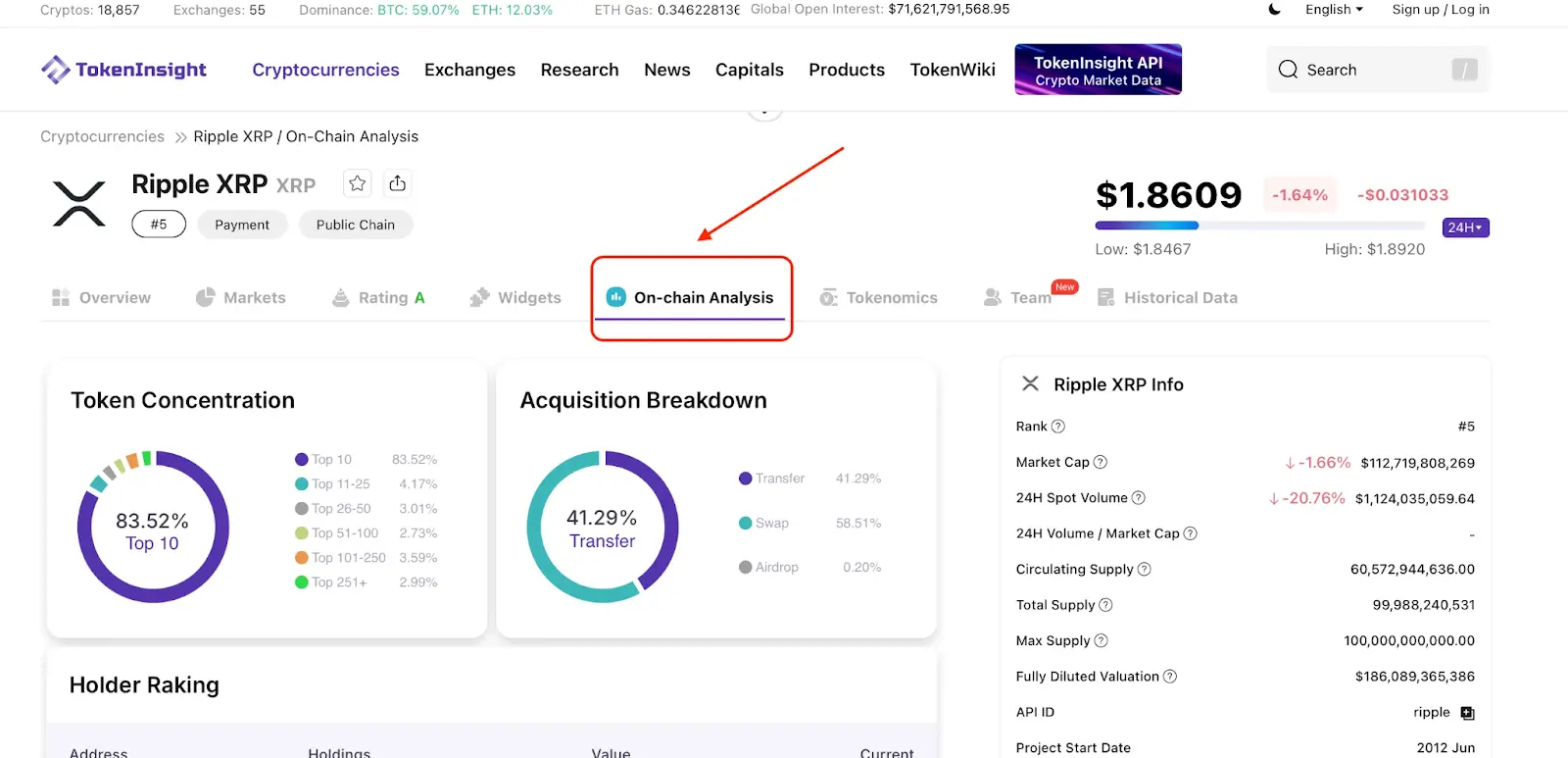
Task: Click the share icon beside XRP
Action: [x=397, y=183]
